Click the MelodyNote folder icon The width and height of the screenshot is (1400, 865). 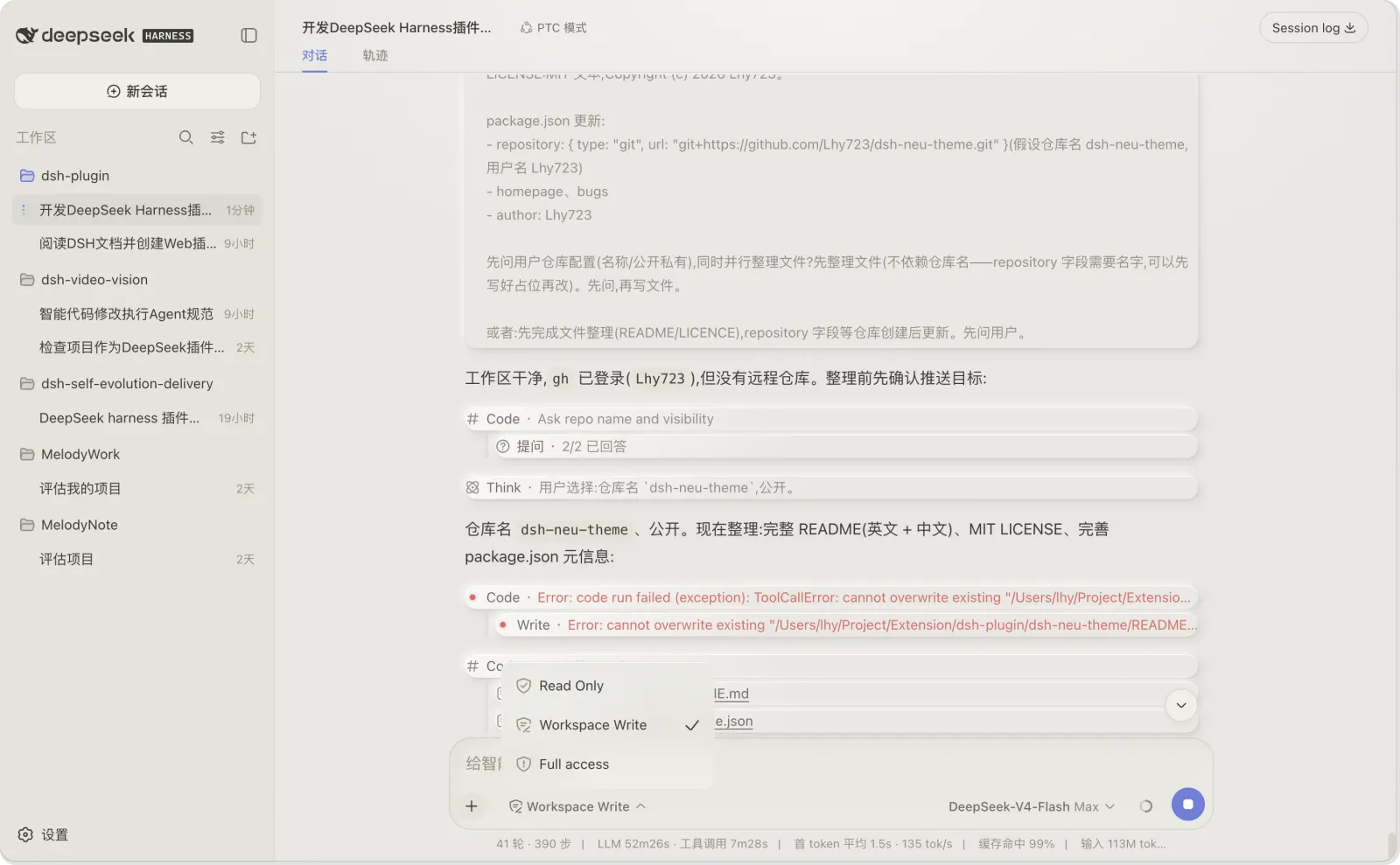[x=27, y=525]
